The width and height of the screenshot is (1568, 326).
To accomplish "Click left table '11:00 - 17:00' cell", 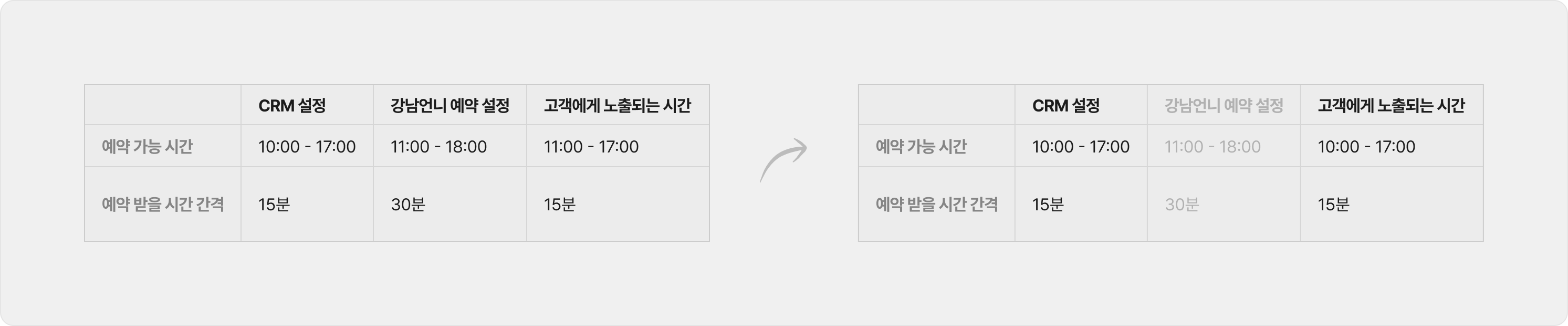I will [591, 147].
